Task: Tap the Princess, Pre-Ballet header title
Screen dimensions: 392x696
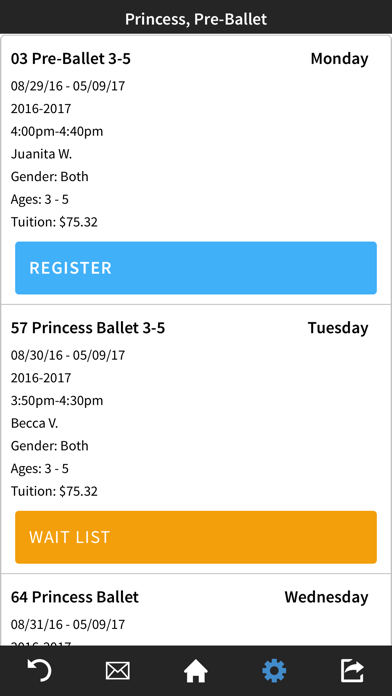Action: (196, 19)
